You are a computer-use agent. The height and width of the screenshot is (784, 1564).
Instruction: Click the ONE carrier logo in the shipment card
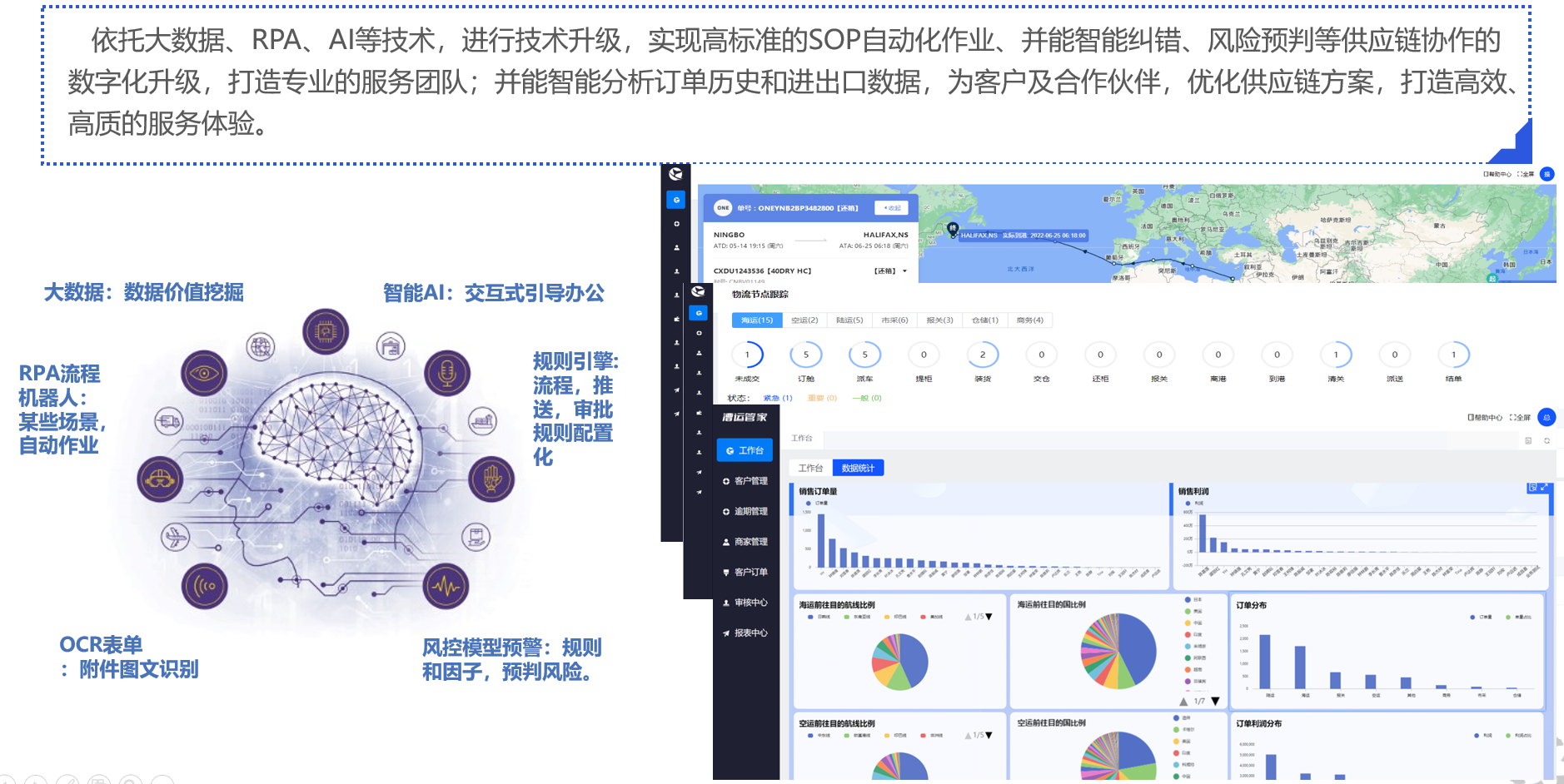[723, 208]
